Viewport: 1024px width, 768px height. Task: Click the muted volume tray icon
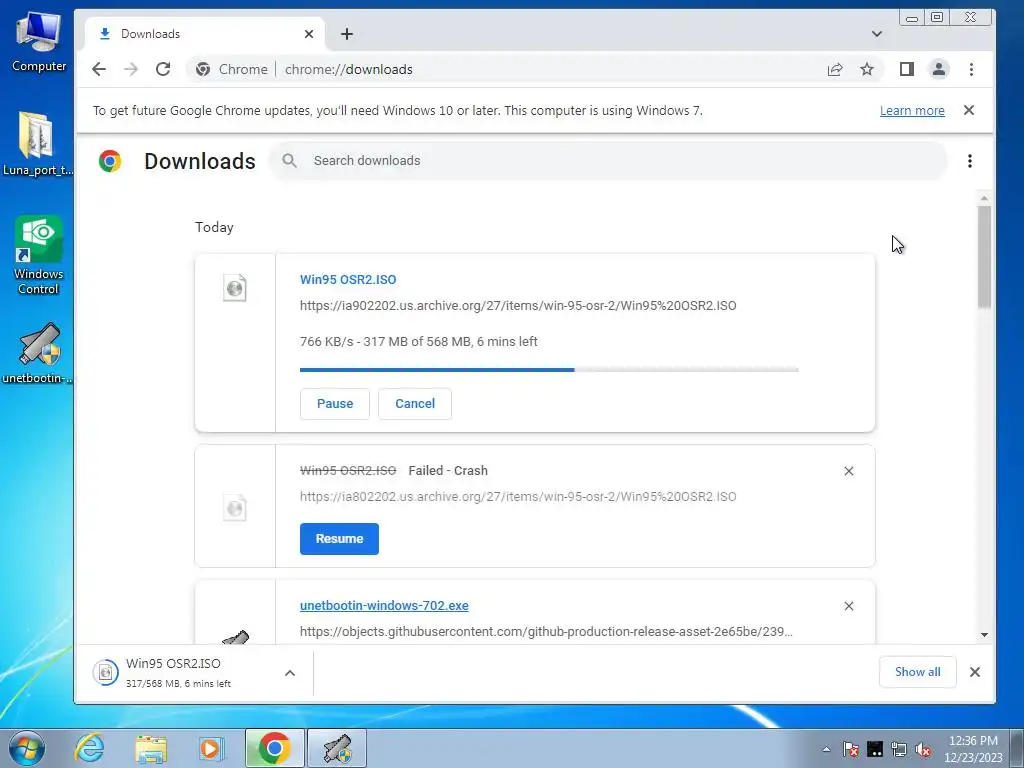pyautogui.click(x=923, y=749)
